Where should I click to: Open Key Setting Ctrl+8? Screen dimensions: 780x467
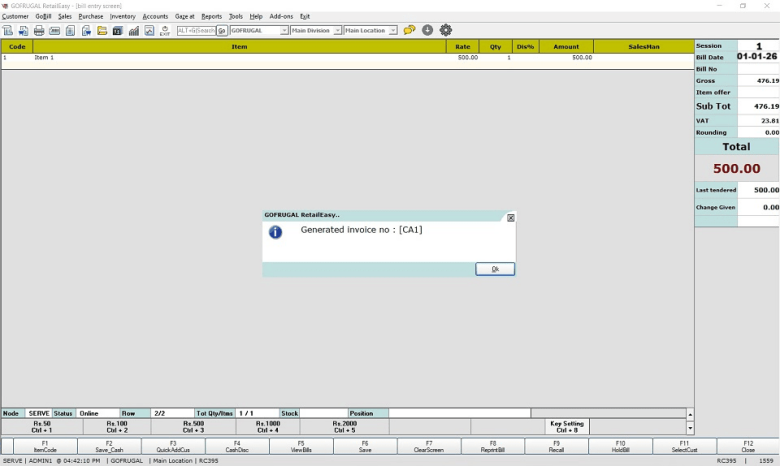[x=567, y=427]
